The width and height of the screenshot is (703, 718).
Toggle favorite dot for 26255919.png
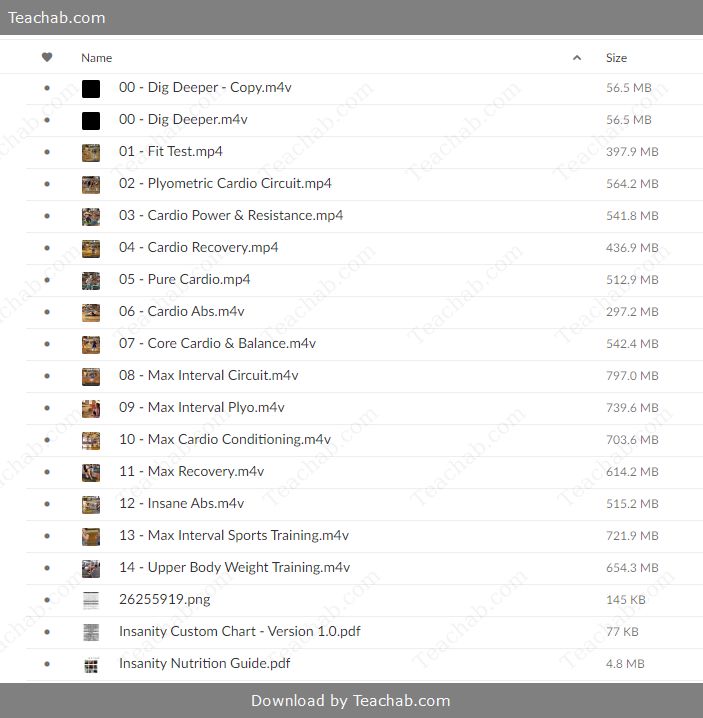point(47,599)
